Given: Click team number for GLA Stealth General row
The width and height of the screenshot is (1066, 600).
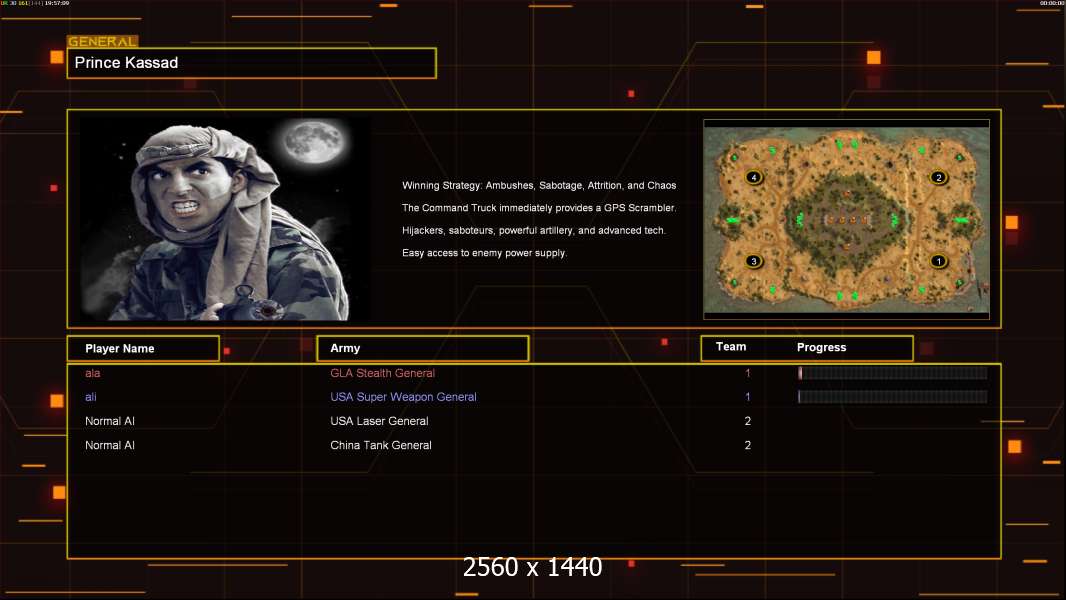Looking at the screenshot, I should tap(748, 373).
